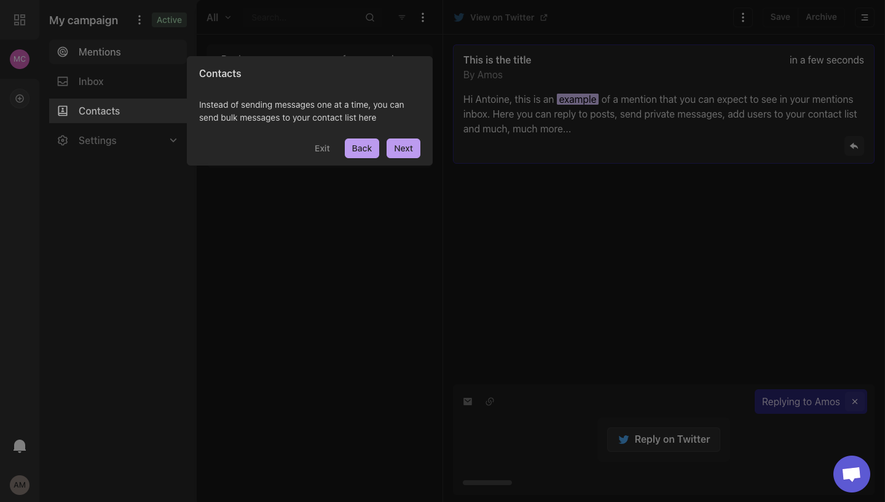Save the mention
The image size is (885, 502).
coord(780,17)
